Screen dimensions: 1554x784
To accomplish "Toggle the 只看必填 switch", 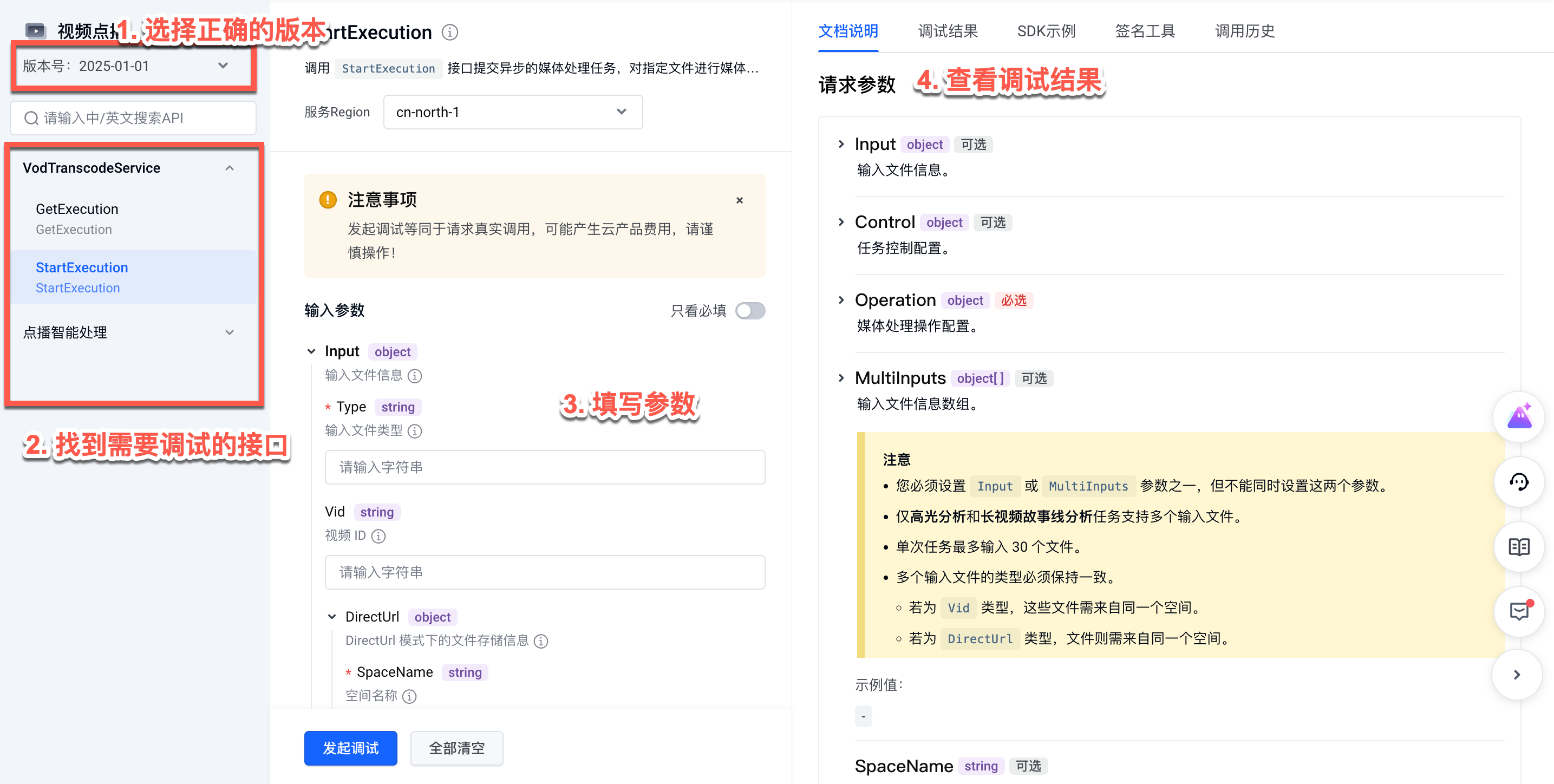I will tap(750, 311).
